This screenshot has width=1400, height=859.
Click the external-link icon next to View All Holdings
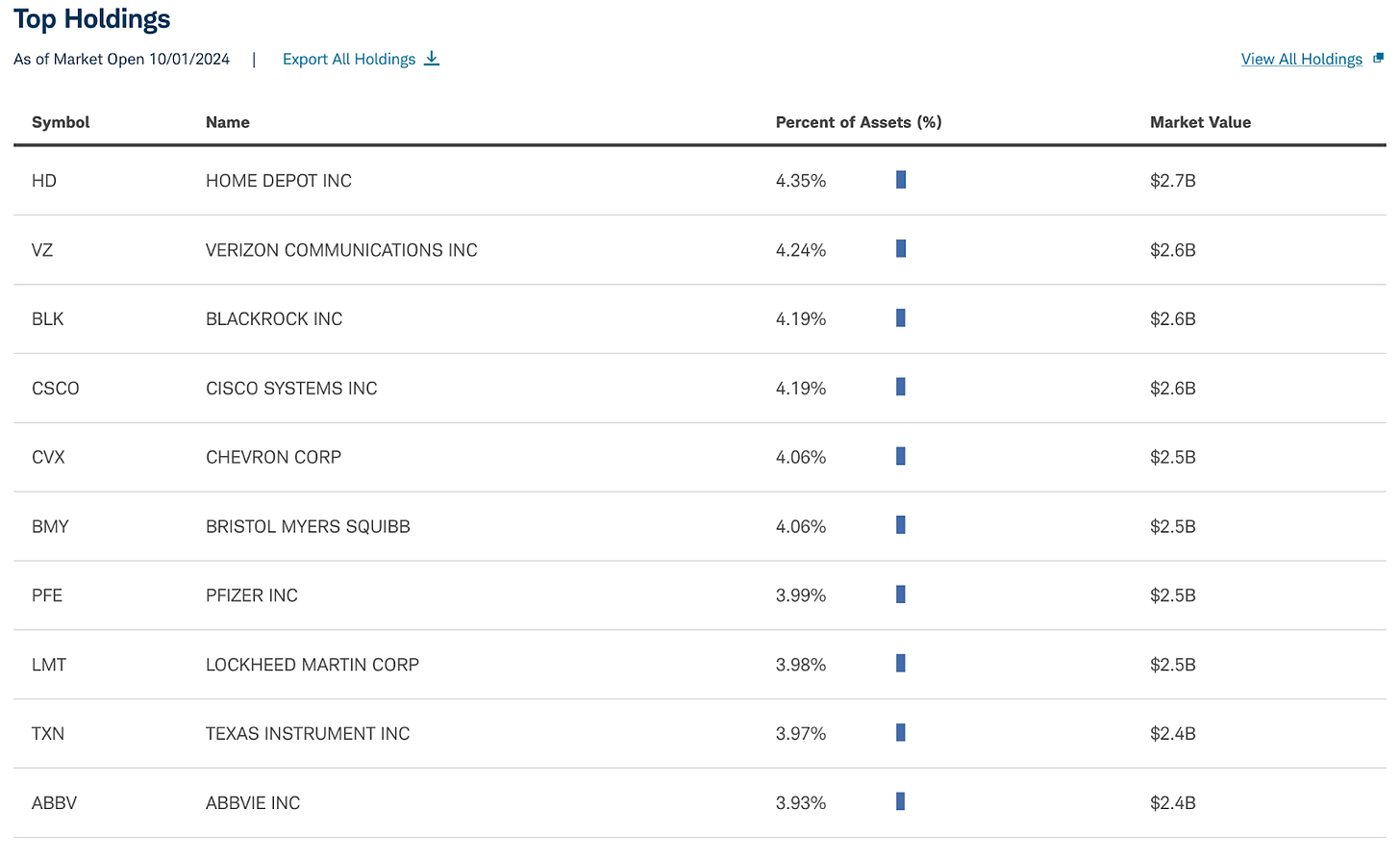(x=1378, y=58)
